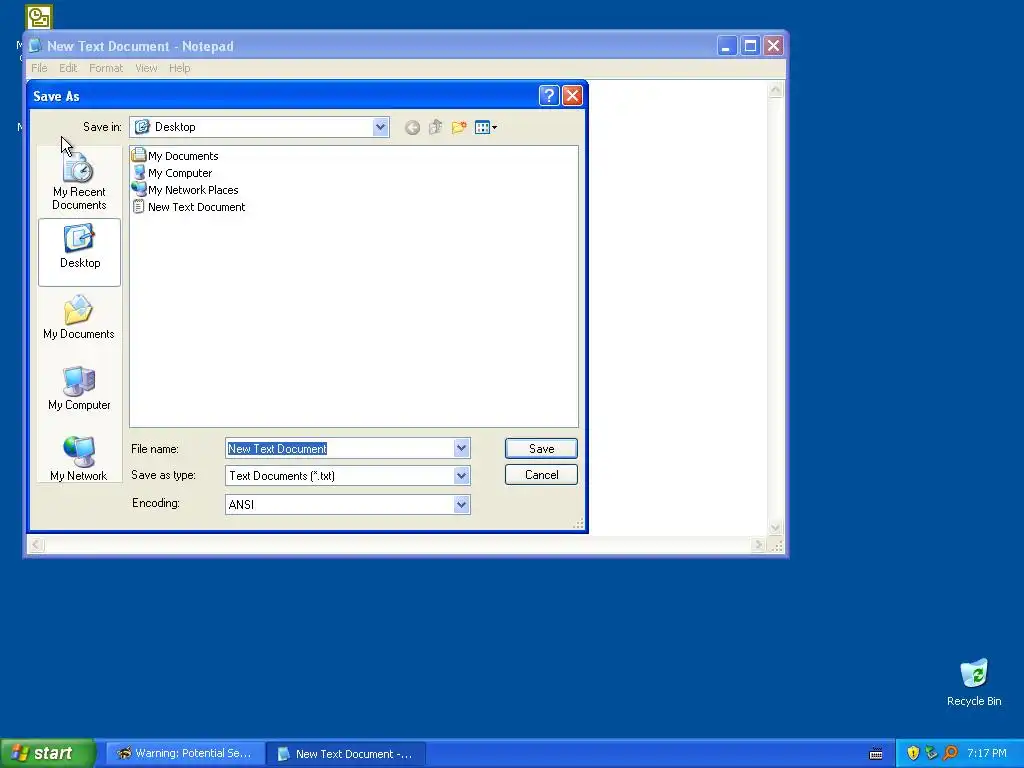Click the File name text field
Image resolution: width=1024 pixels, height=768 pixels.
[x=340, y=449]
